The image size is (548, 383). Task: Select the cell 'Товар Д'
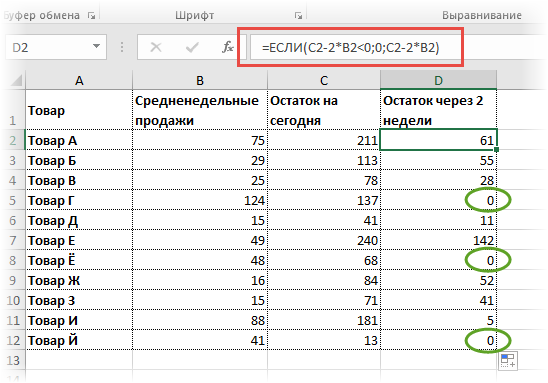79,220
